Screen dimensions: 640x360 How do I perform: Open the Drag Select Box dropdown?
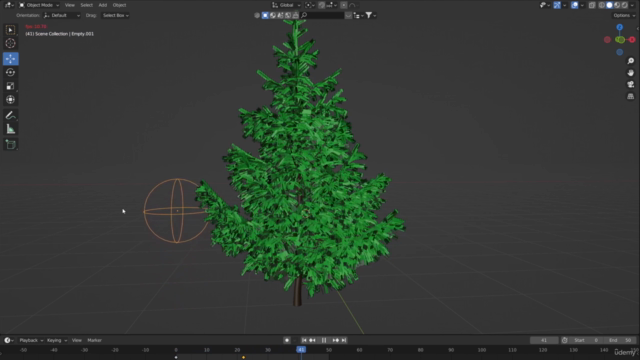(x=116, y=15)
